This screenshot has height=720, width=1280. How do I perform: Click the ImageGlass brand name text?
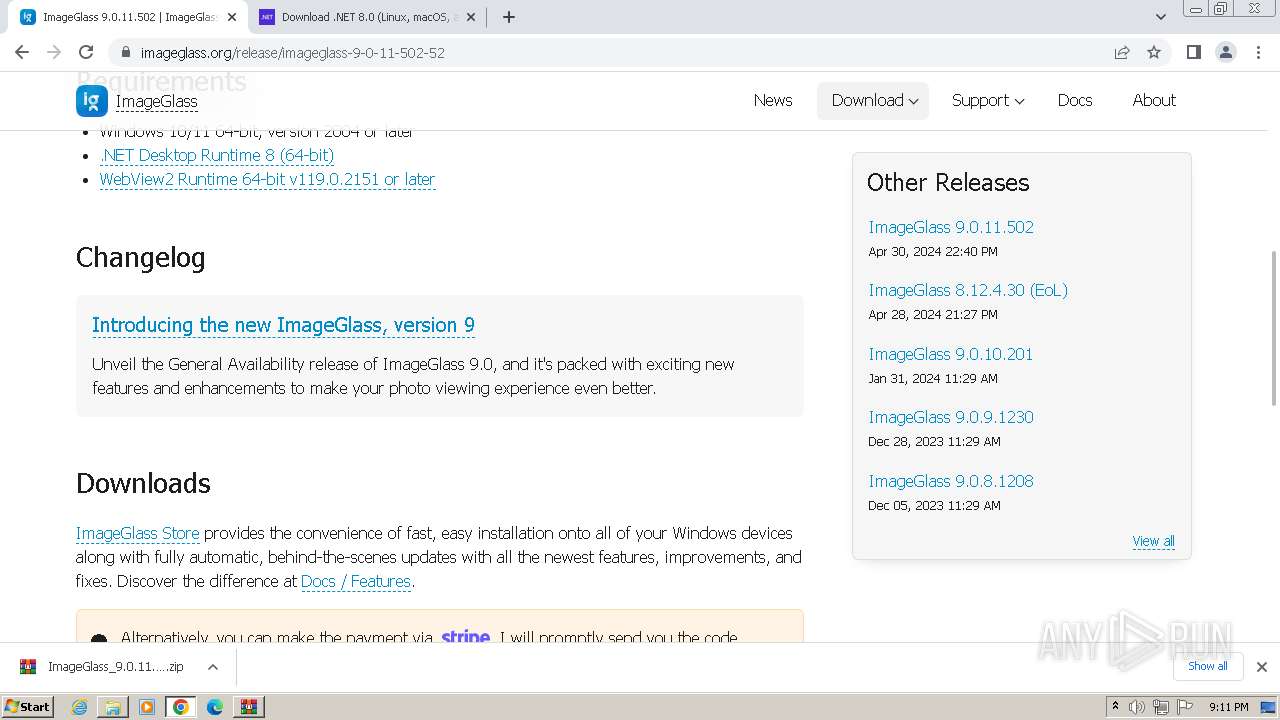(x=156, y=101)
